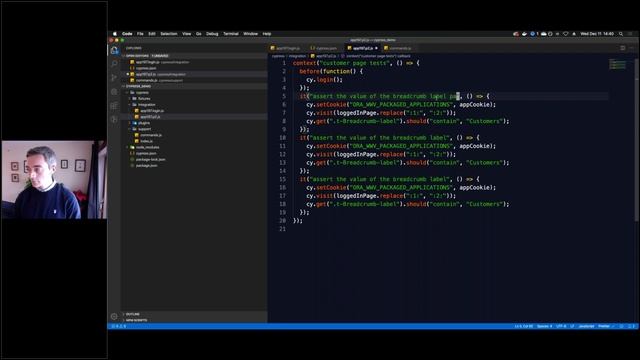Open the Code application menu
The width and height of the screenshot is (640, 360).
coord(127,34)
